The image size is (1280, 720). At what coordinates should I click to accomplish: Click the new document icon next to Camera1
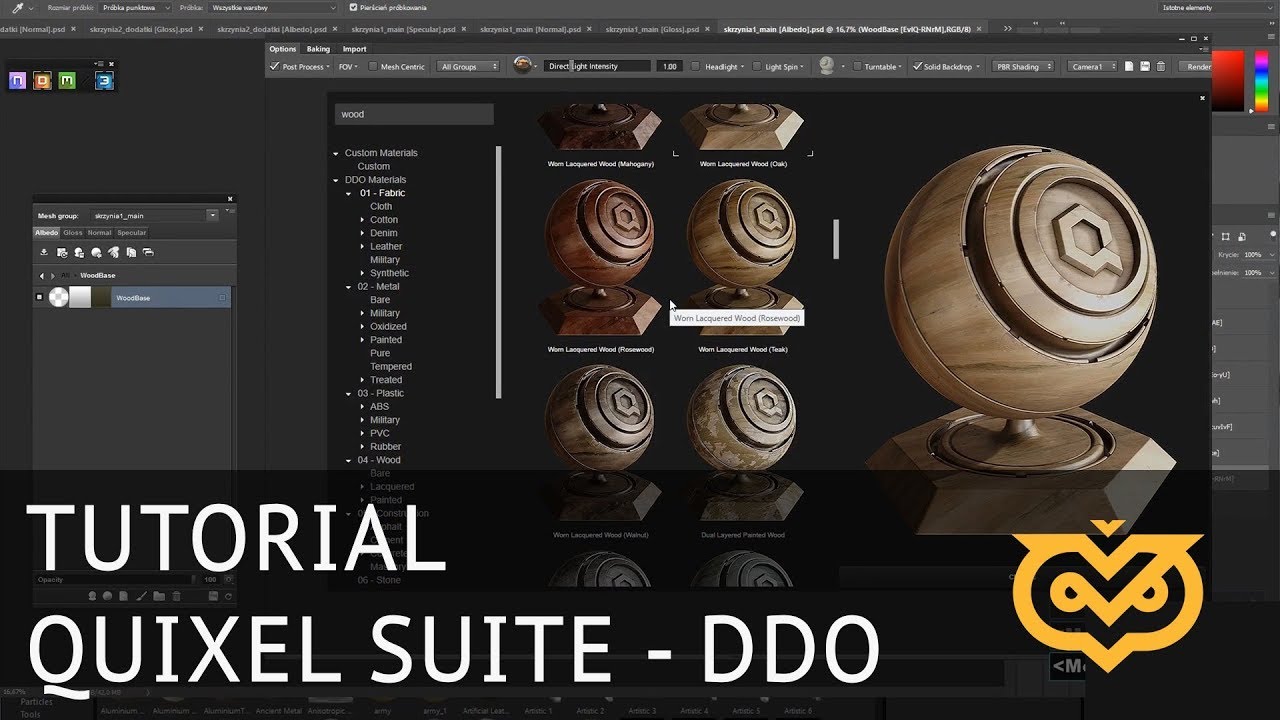coord(1129,66)
